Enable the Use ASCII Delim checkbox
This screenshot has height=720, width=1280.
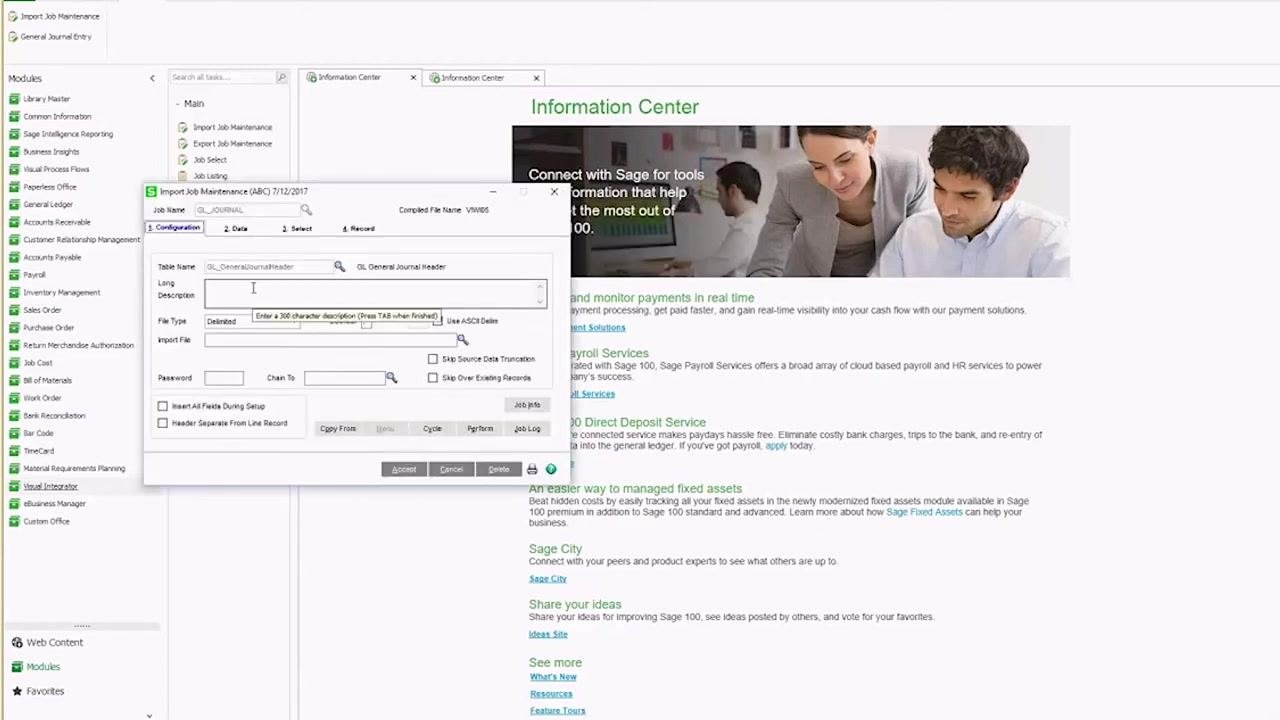(x=437, y=321)
